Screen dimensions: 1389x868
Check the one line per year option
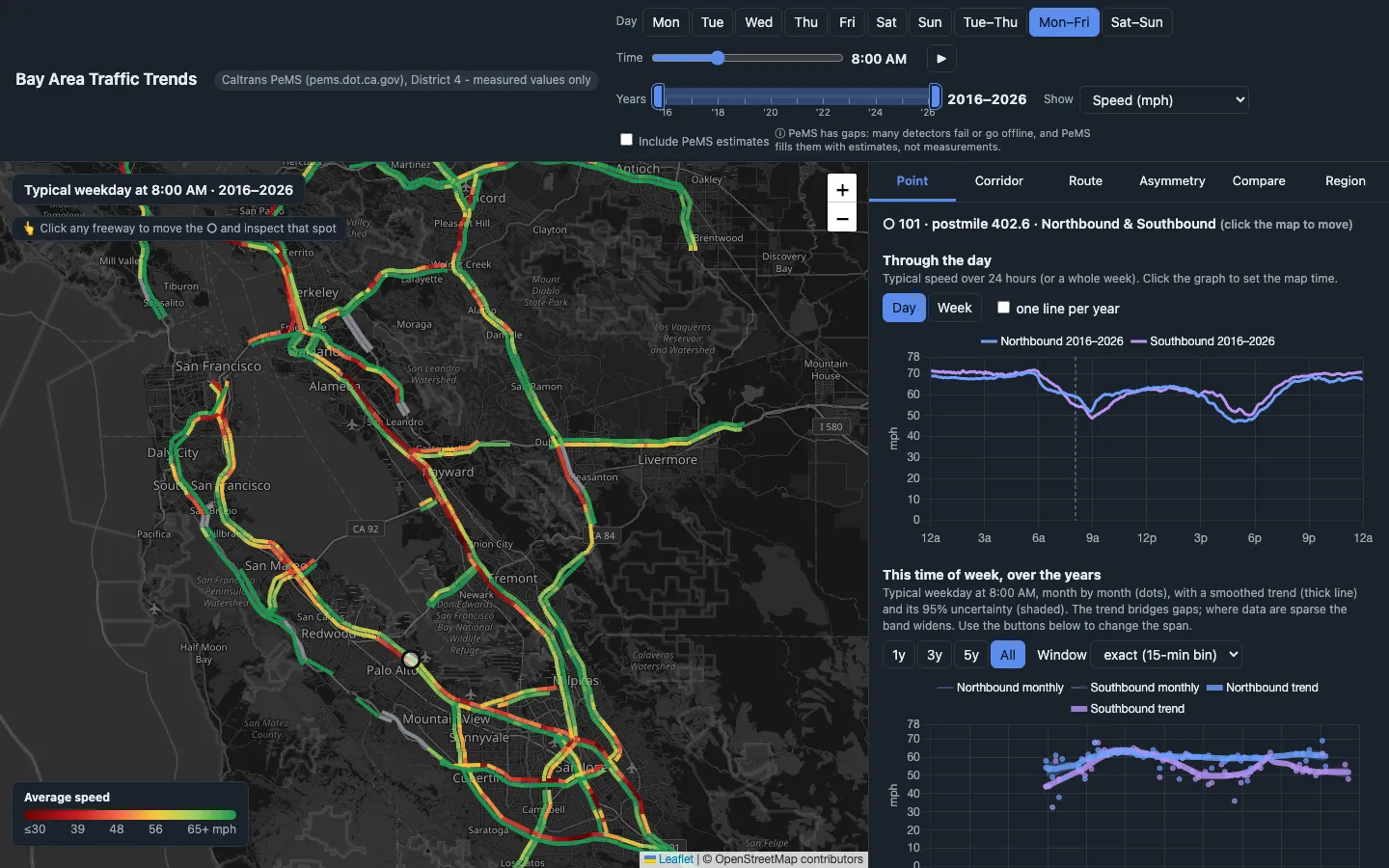[1003, 308]
